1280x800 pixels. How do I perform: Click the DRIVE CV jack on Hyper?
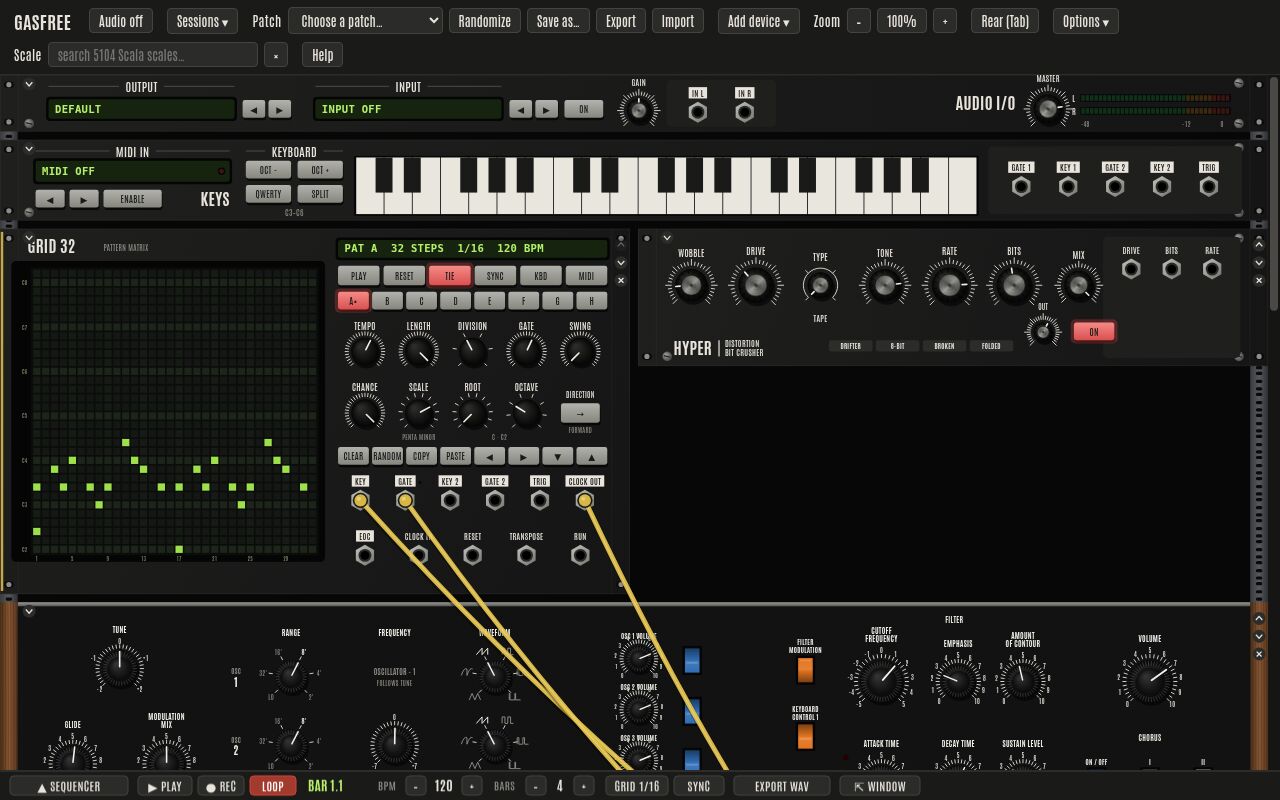pos(1131,269)
